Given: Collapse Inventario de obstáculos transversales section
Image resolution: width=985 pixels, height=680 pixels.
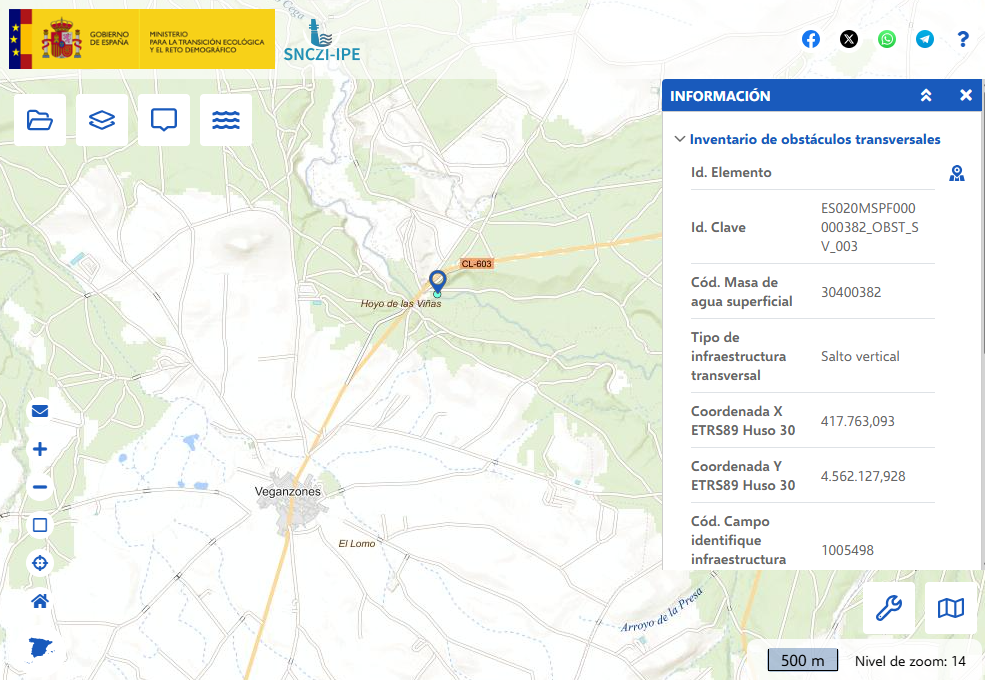Looking at the screenshot, I should (x=680, y=140).
